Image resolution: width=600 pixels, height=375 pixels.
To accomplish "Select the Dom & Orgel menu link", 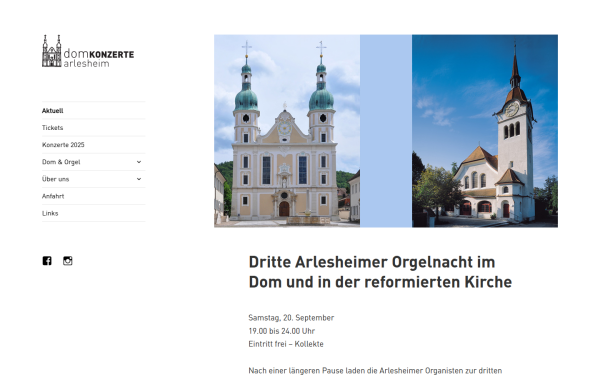I will pyautogui.click(x=61, y=162).
